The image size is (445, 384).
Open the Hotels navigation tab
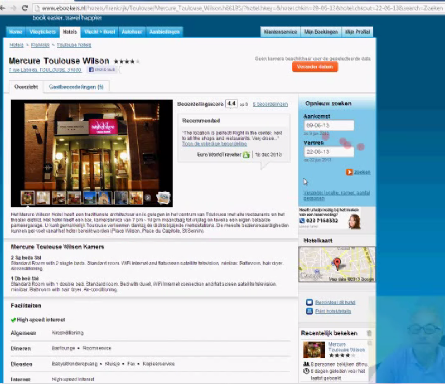pyautogui.click(x=70, y=32)
